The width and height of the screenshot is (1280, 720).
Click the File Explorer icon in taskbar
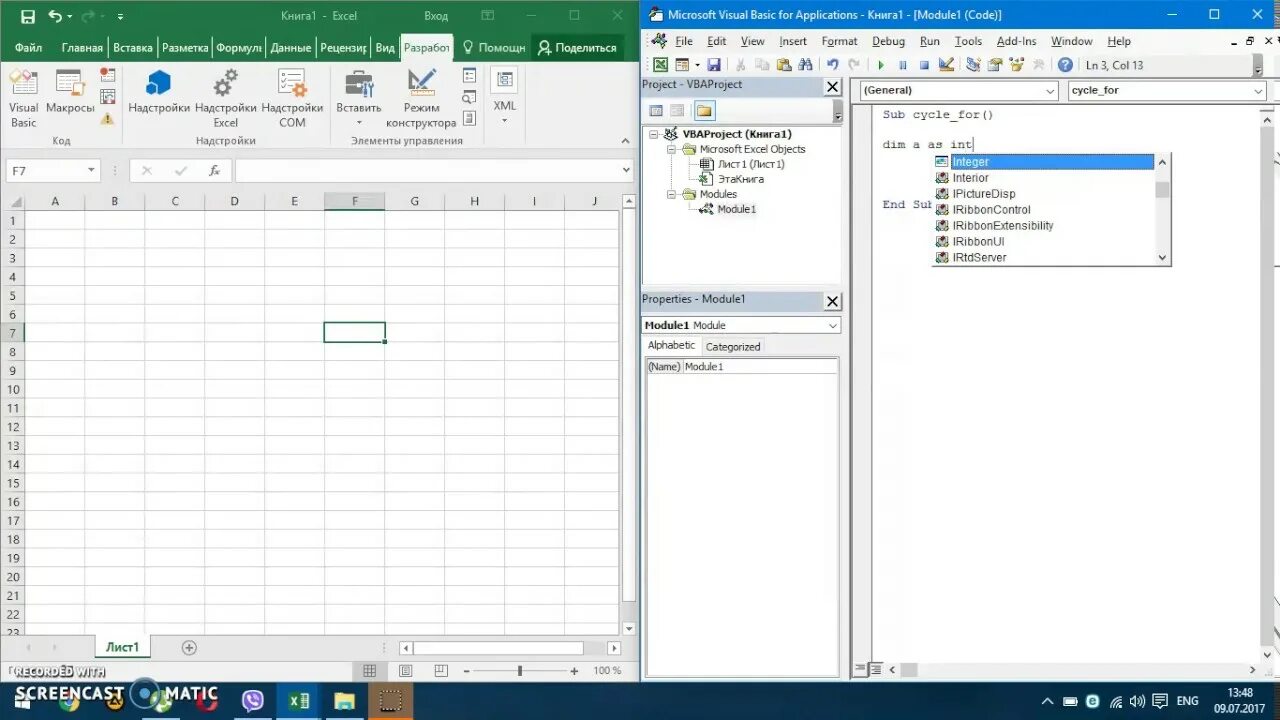pos(344,701)
